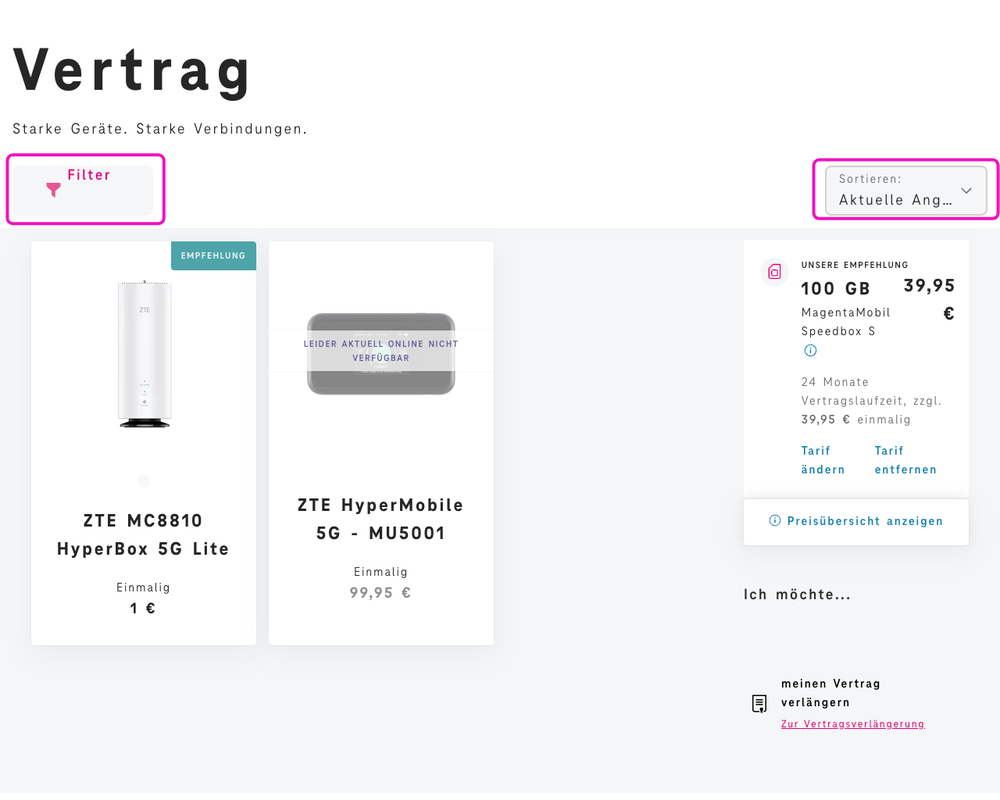Click Tarif entfernen
Viewport: 1000px width, 800px height.
[904, 460]
